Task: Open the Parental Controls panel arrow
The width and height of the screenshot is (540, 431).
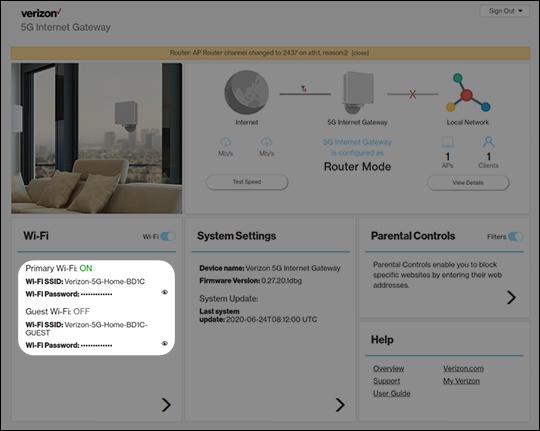Action: coord(511,297)
